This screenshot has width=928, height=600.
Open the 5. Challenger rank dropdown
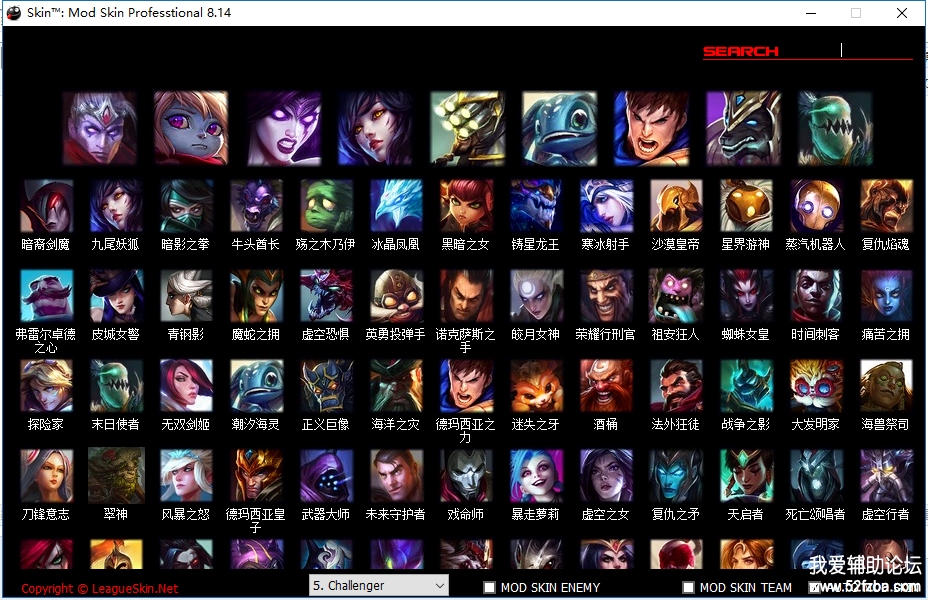click(x=379, y=585)
